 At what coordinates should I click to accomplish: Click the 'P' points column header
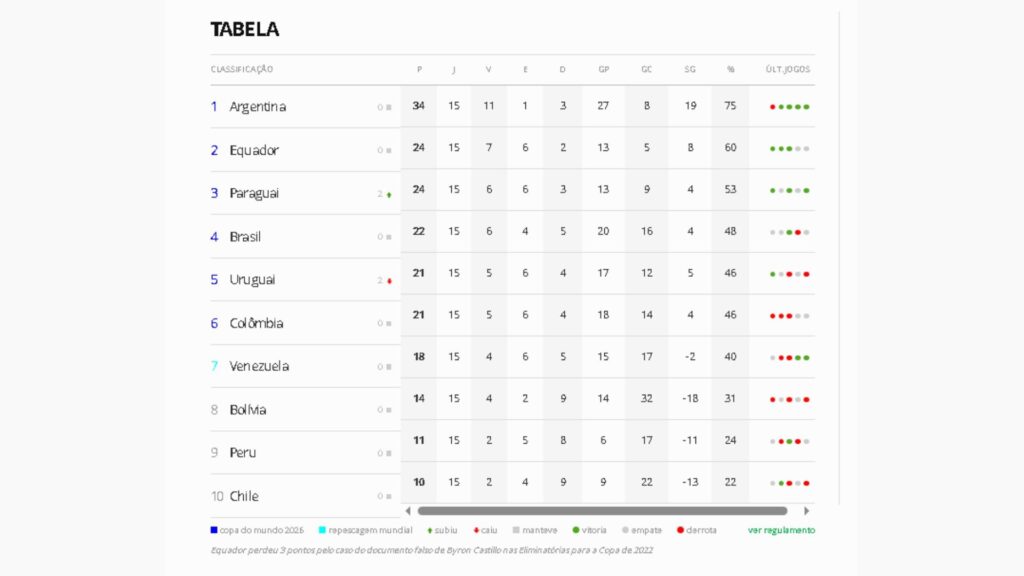click(419, 69)
